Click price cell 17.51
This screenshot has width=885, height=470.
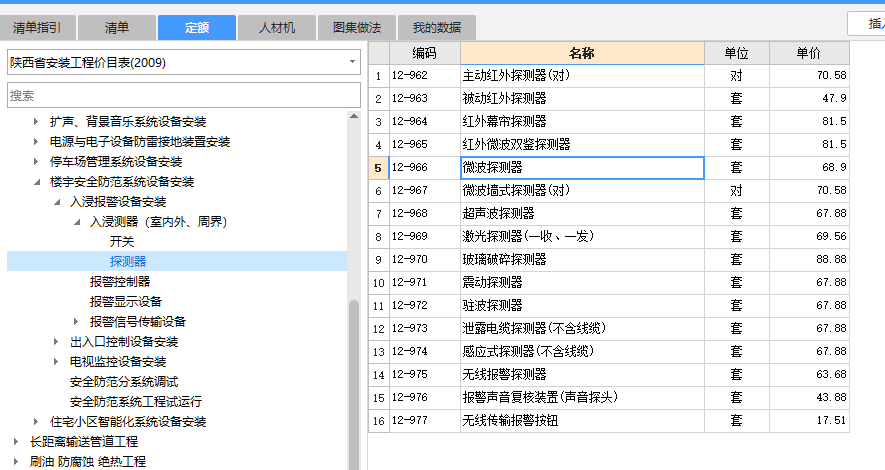tap(809, 420)
